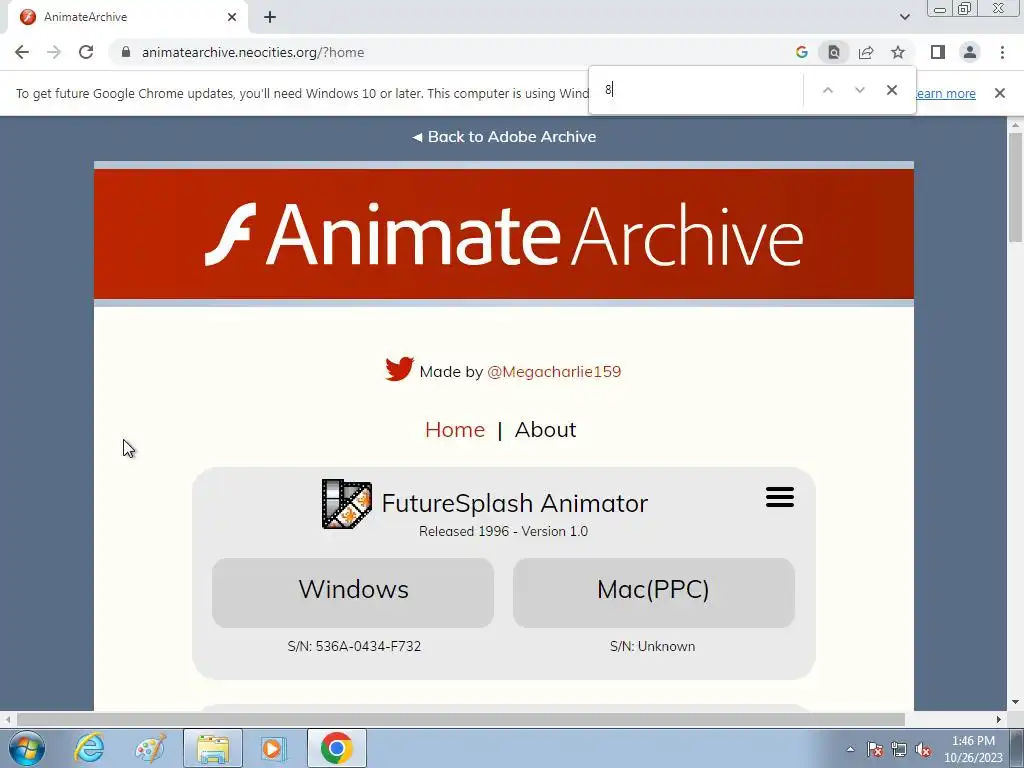Viewport: 1024px width, 768px height.
Task: Click the vertical scrollbar down arrow
Action: tap(1015, 703)
